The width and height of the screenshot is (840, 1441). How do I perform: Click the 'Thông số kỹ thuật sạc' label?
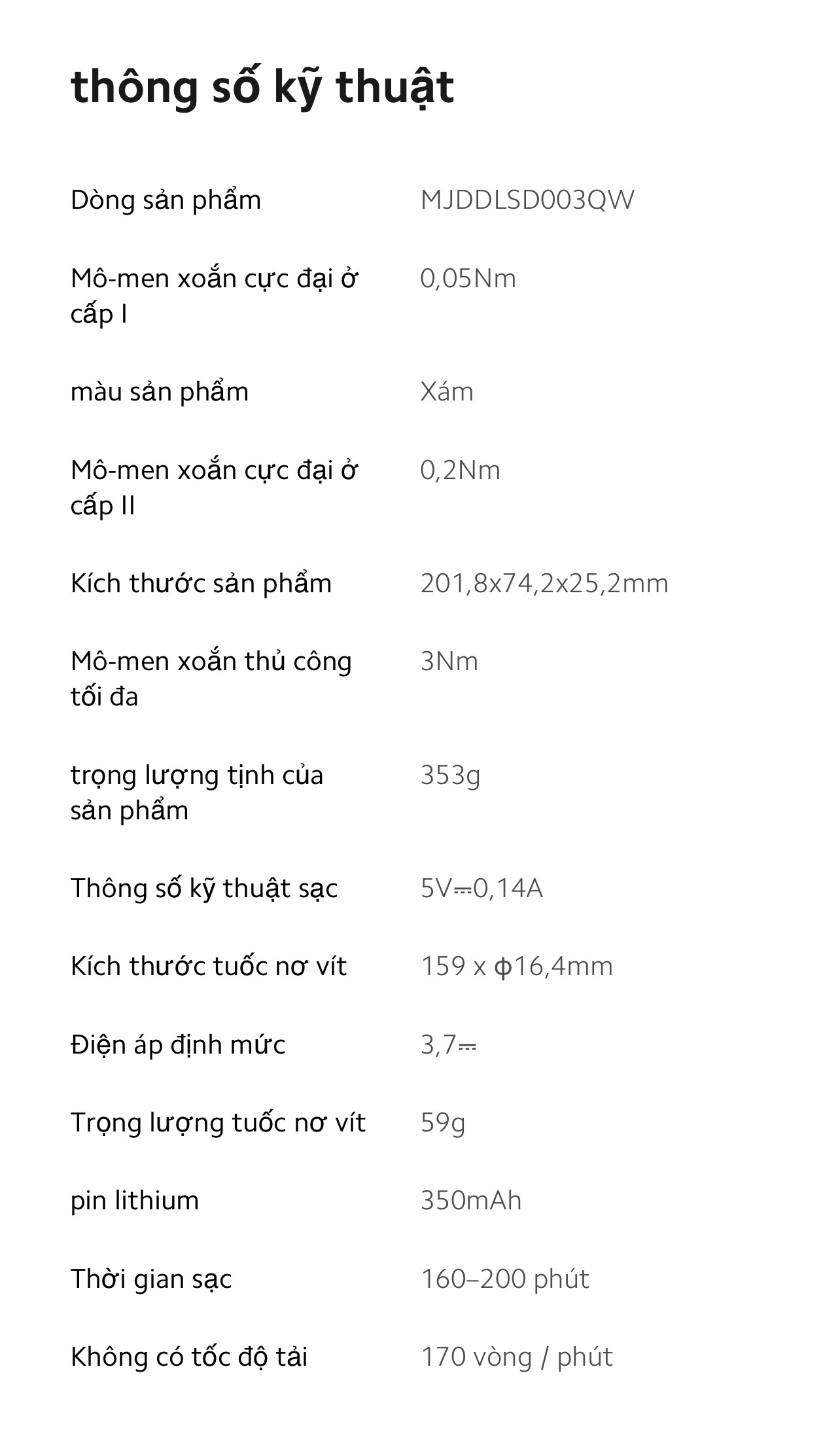204,889
